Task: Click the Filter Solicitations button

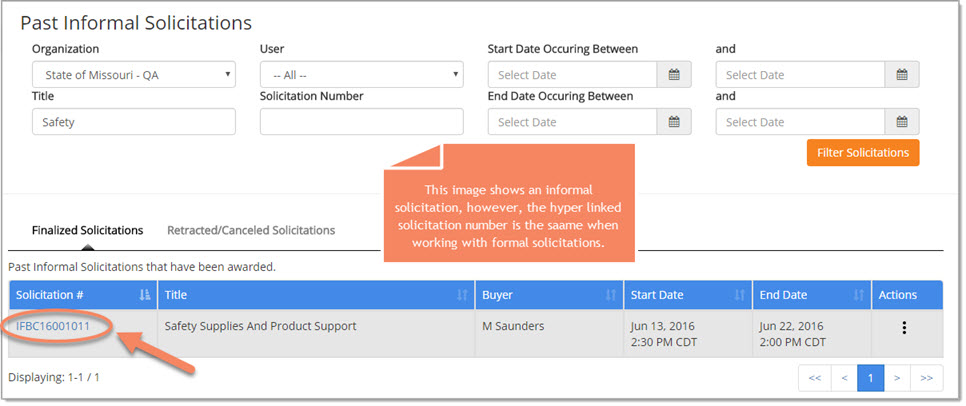Action: [862, 153]
